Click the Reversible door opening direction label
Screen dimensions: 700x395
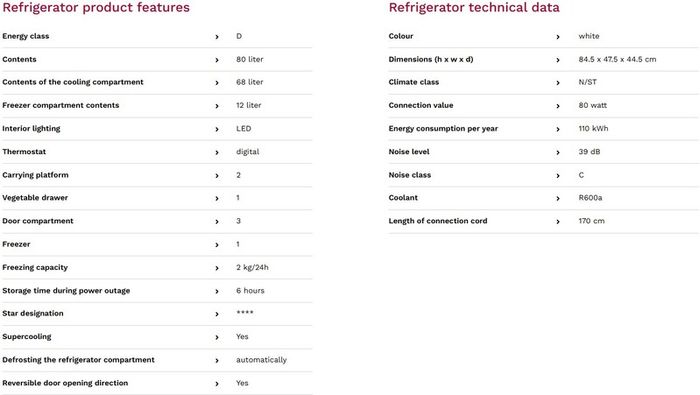tap(65, 383)
